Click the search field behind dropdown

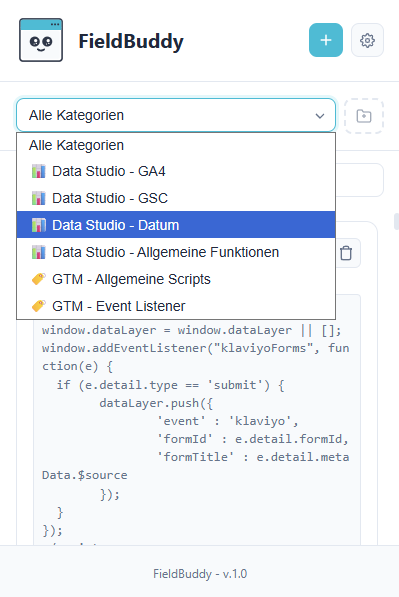click(x=360, y=180)
